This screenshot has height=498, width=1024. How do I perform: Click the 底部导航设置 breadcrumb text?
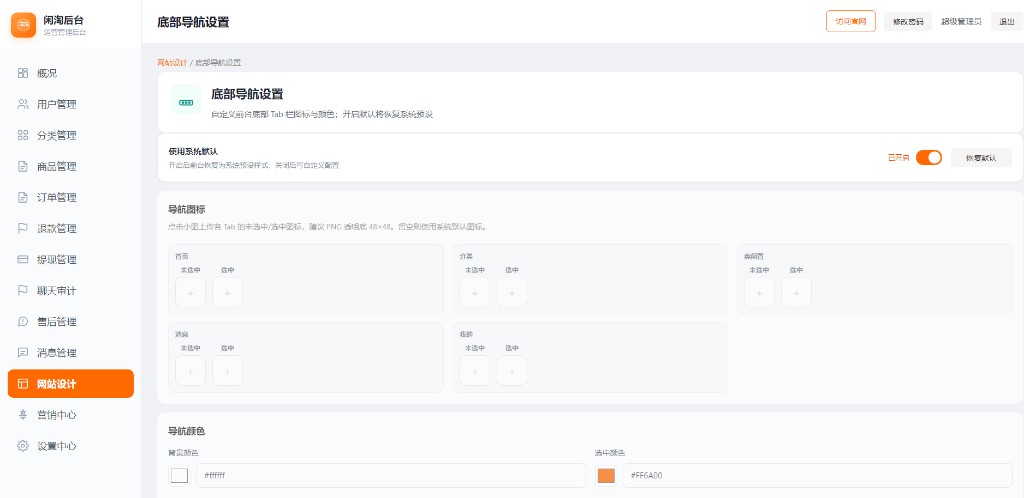218,63
